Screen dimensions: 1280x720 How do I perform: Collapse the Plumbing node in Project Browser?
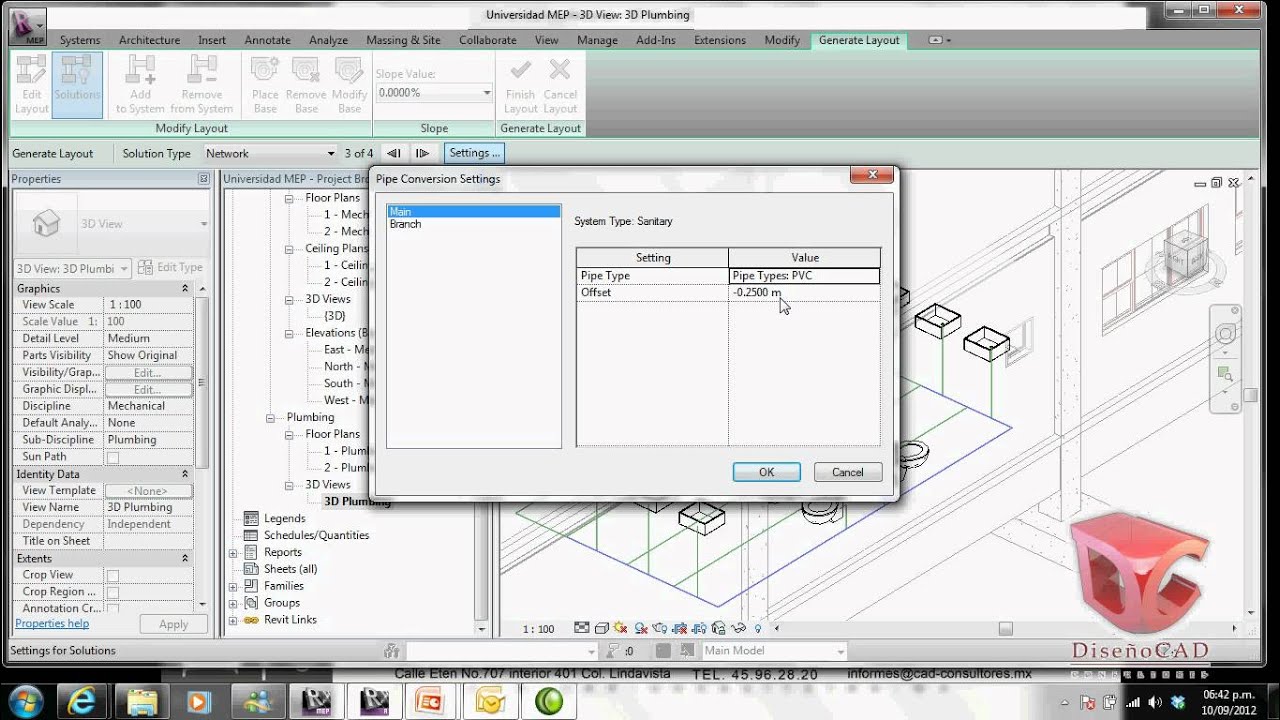(270, 417)
